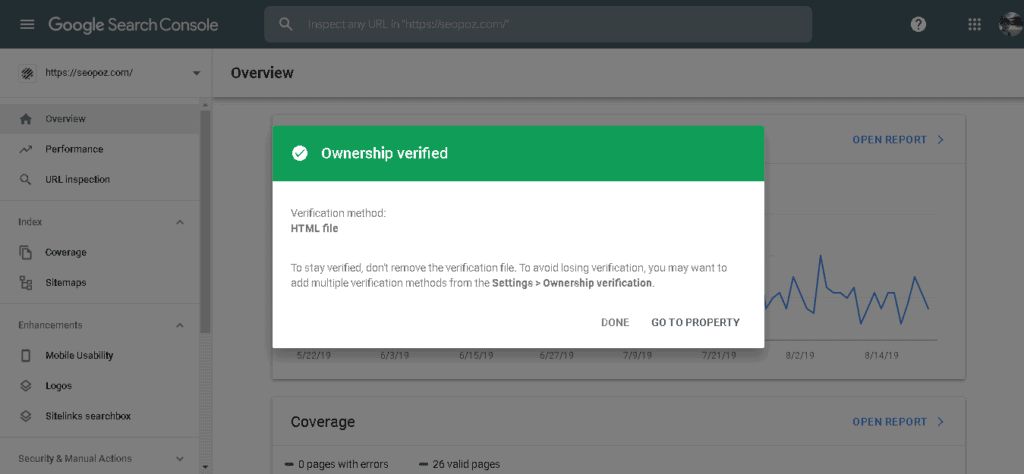This screenshot has height=474, width=1024.
Task: Click the green verified checkmark icon
Action: (x=300, y=153)
